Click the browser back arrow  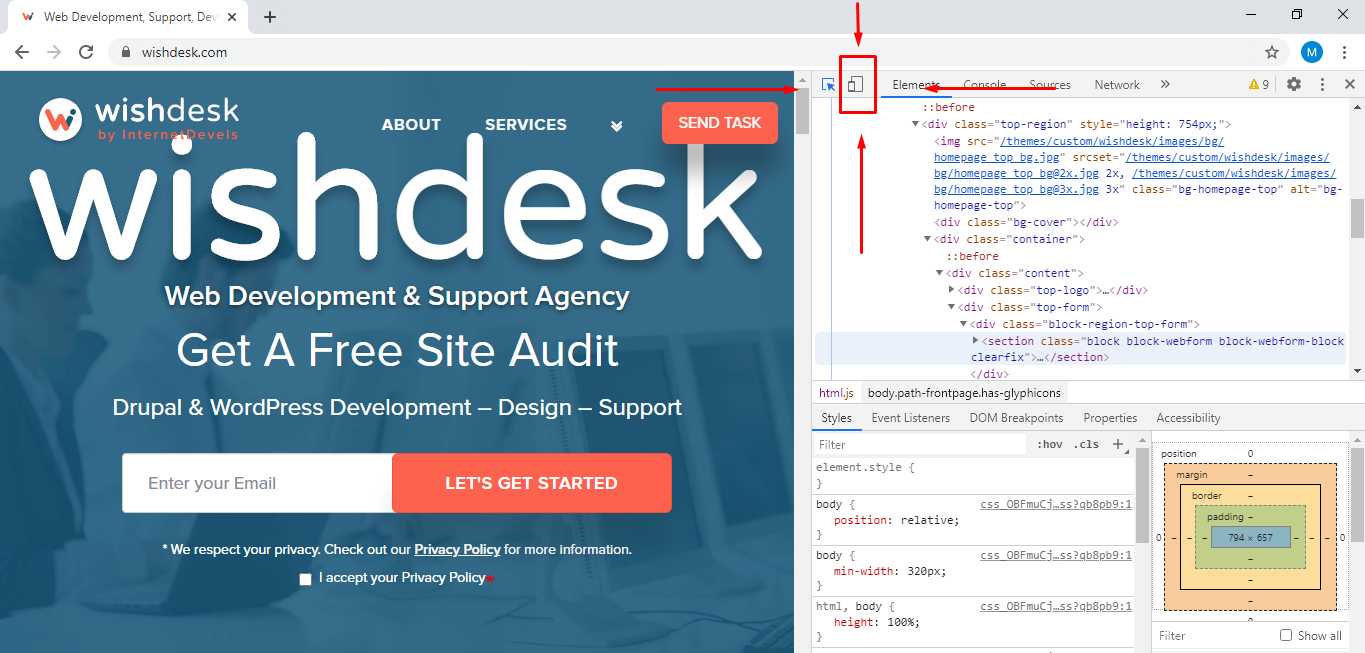coord(22,52)
